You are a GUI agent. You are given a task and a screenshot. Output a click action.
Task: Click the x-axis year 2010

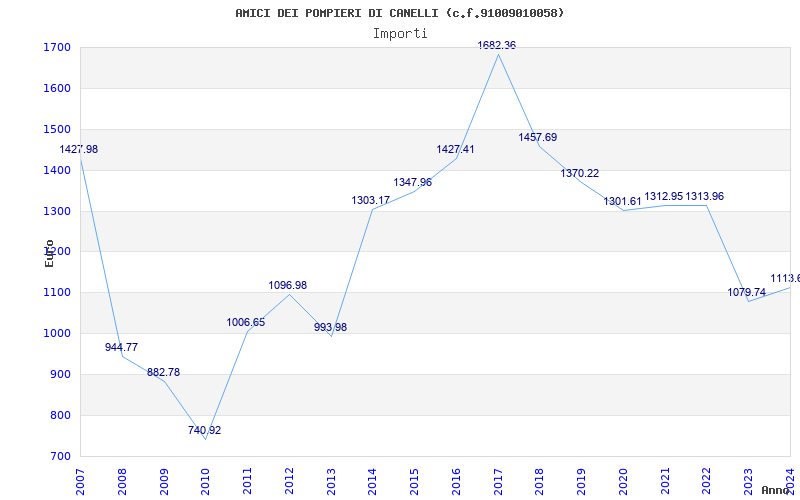[206, 482]
